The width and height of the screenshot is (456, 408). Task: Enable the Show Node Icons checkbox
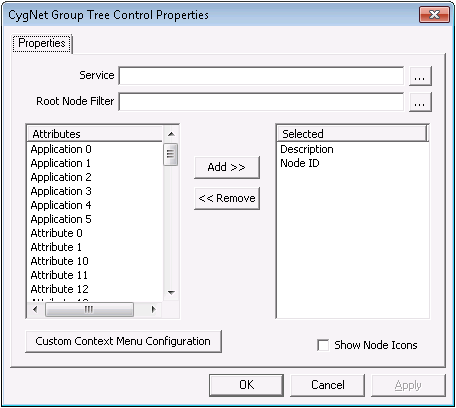323,345
